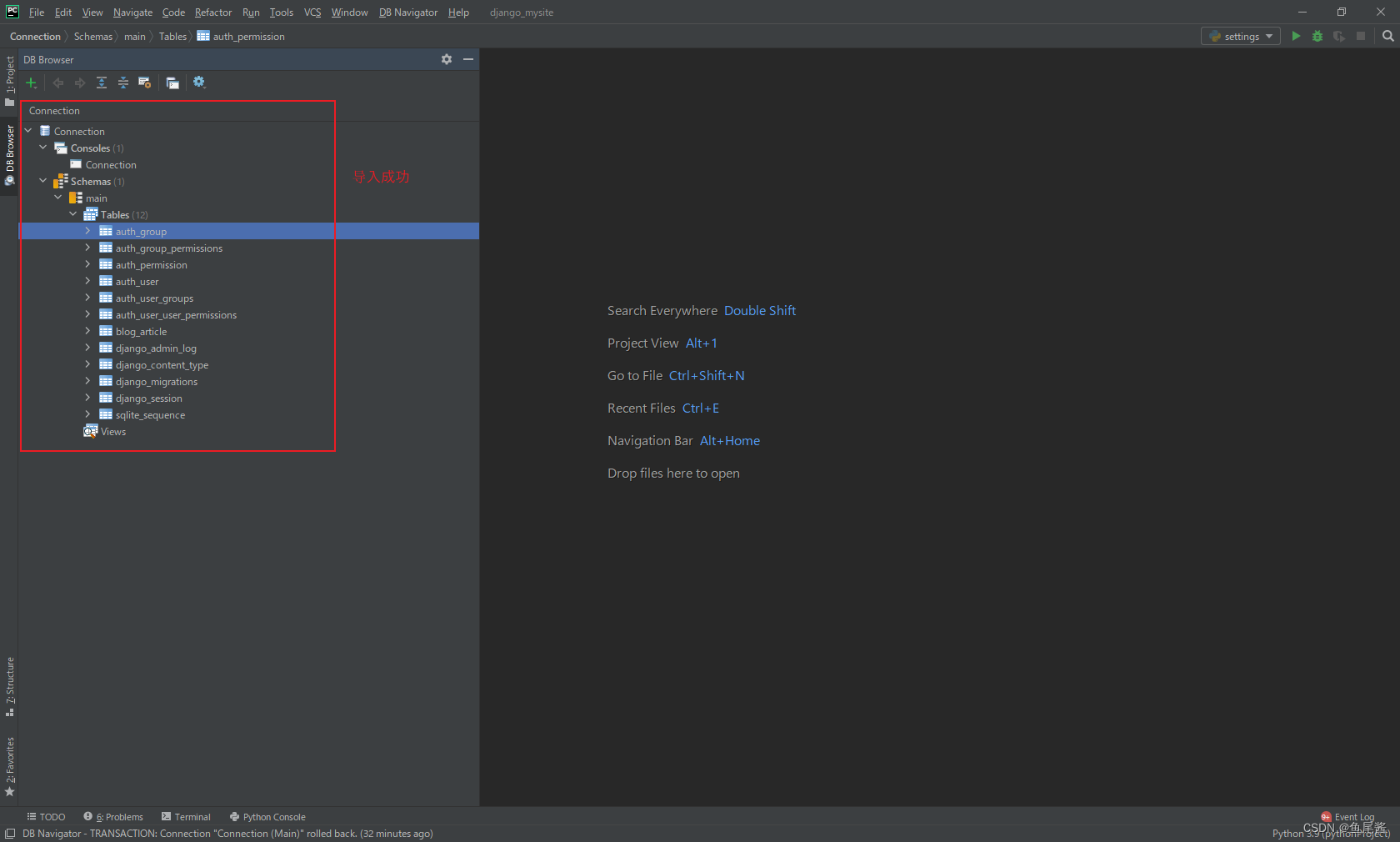Select the Connection database icon in tree
1400x842 pixels.
45,131
